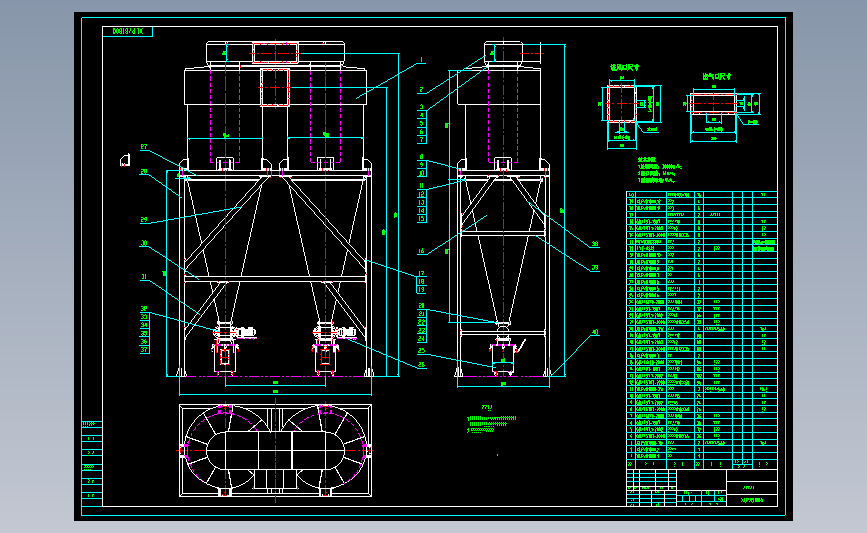Screen dimensions: 867x533
Task: Select part balloon number 1
Action: point(421,60)
